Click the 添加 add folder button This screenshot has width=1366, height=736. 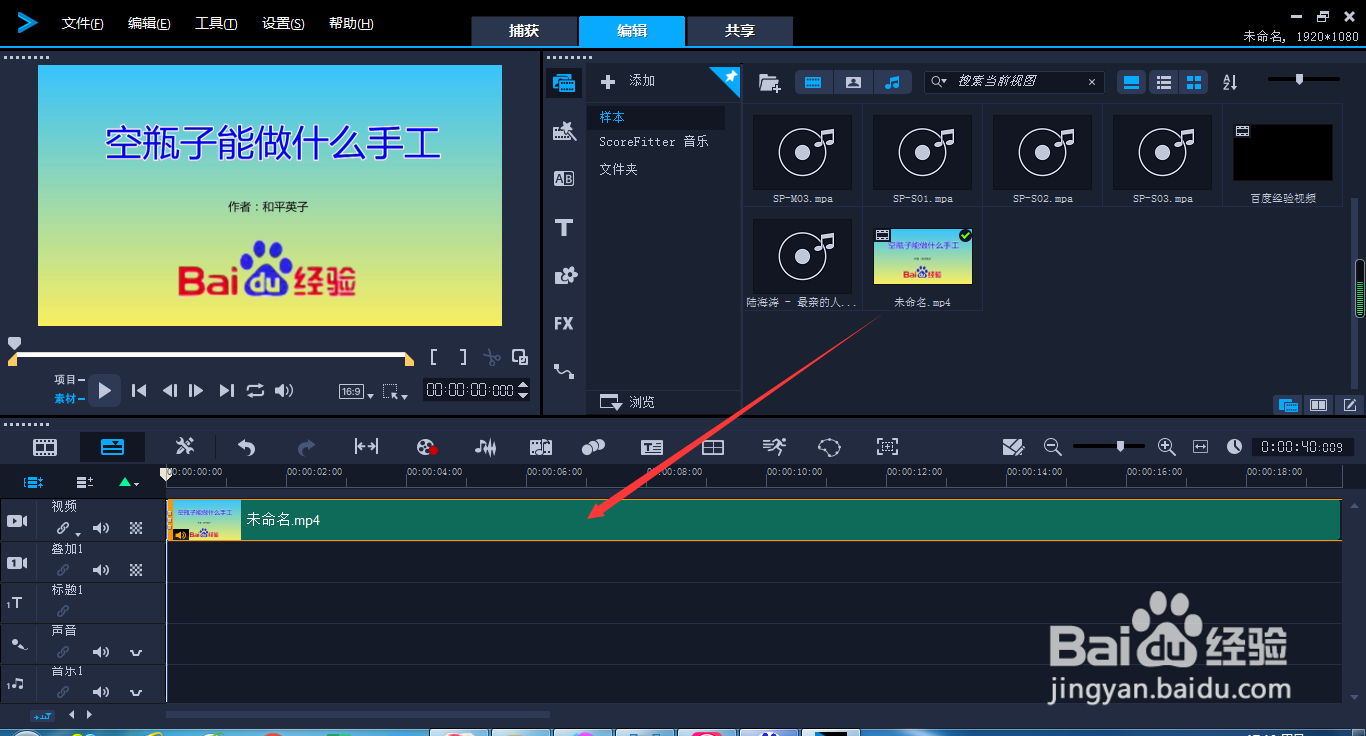click(x=628, y=81)
